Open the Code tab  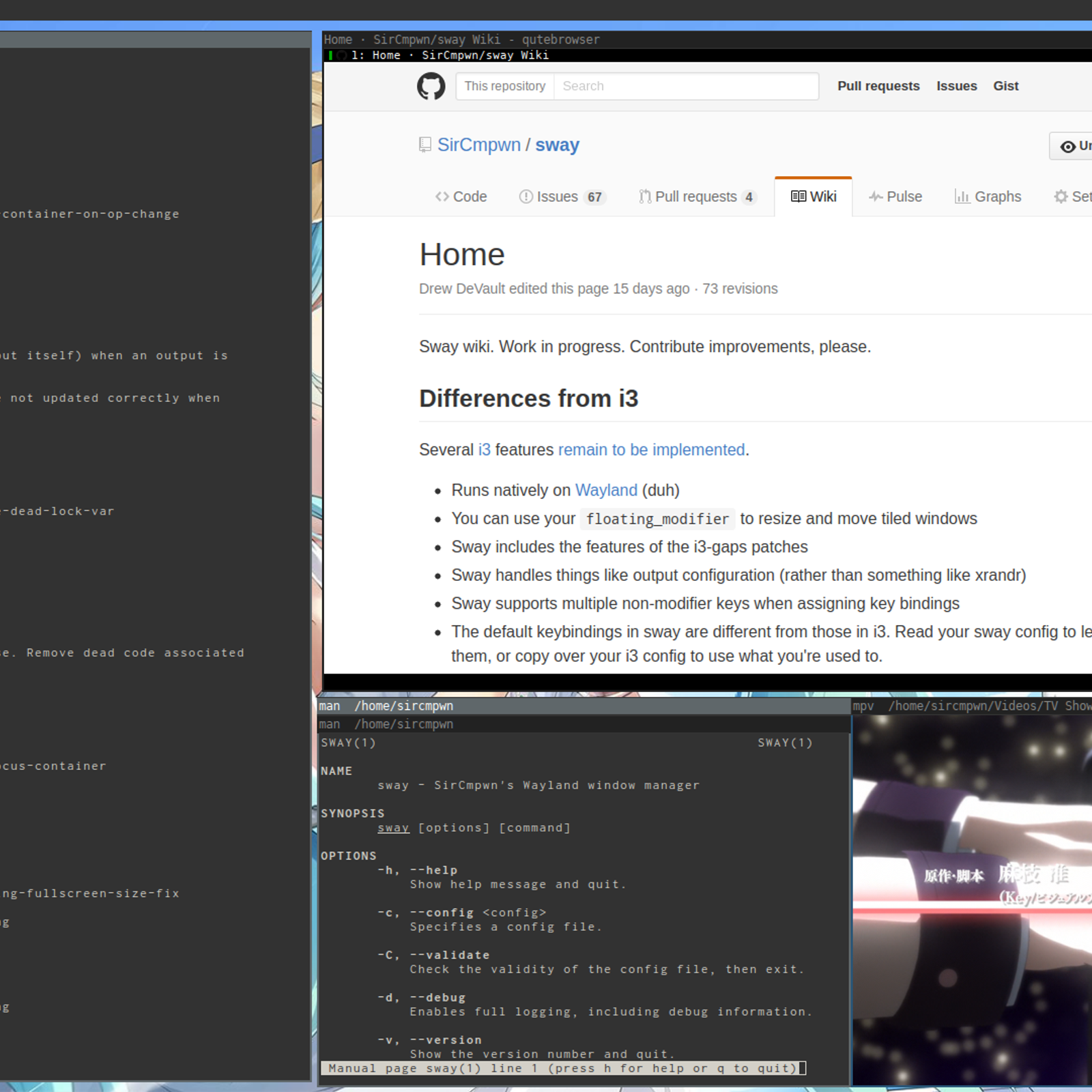click(461, 197)
